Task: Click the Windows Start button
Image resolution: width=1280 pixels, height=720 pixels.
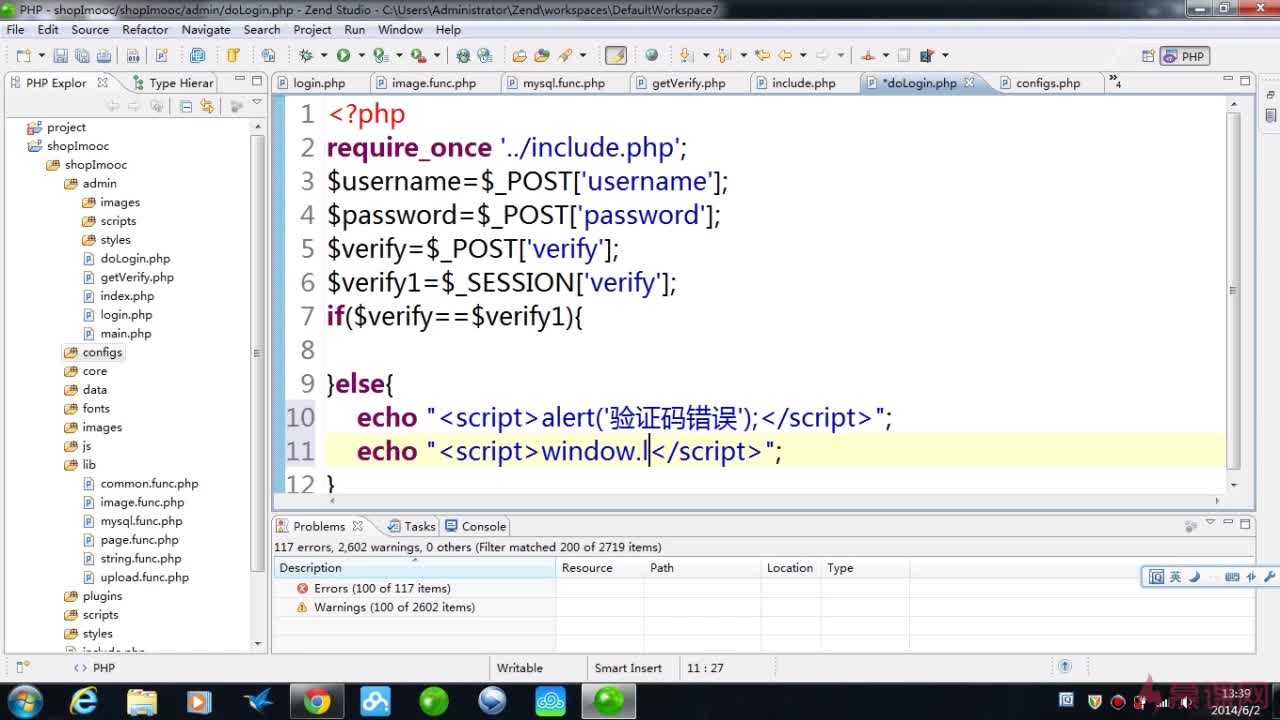Action: coord(24,701)
